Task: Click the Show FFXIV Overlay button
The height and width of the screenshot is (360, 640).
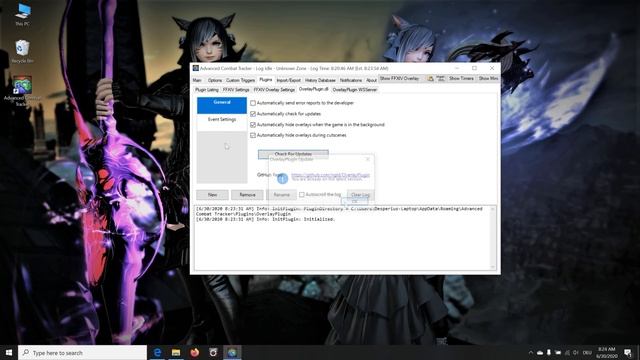Action: click(x=399, y=78)
